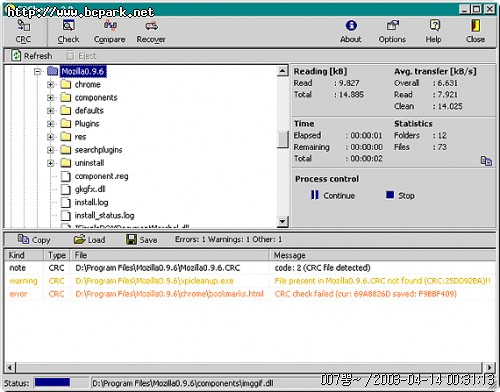Viewport: 500px width, 392px height.
Task: Refresh the folder tree
Action: click(32, 56)
